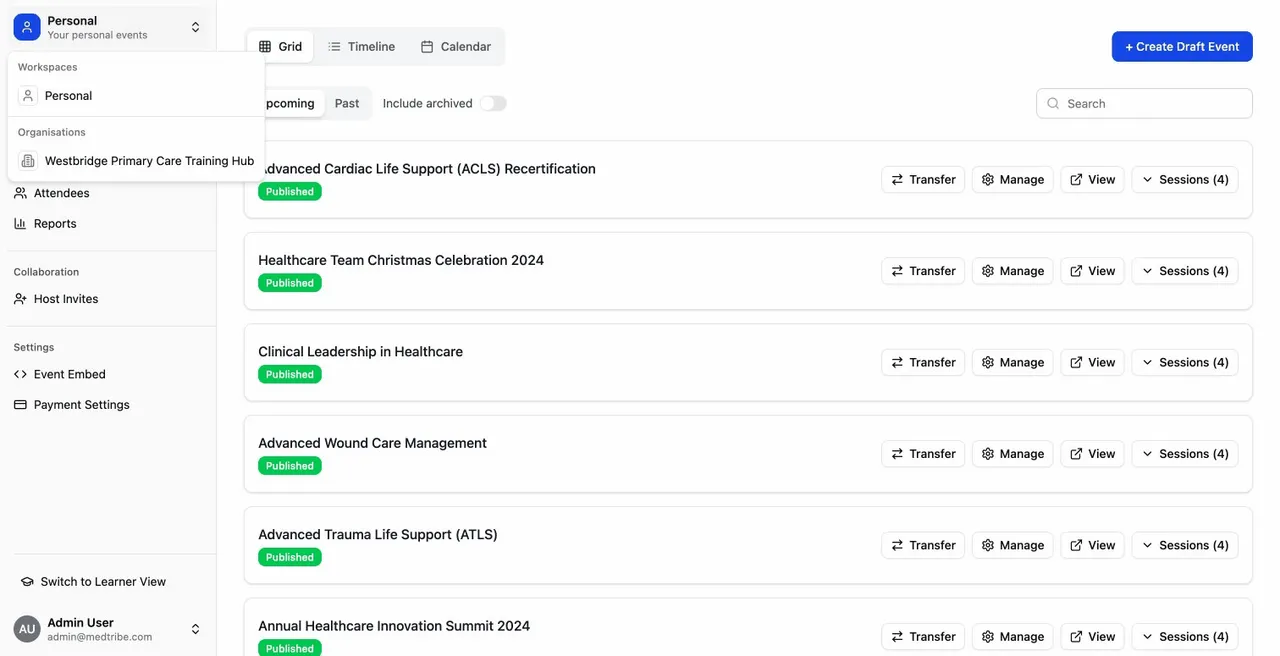Open Event Embed settings

pyautogui.click(x=69, y=374)
